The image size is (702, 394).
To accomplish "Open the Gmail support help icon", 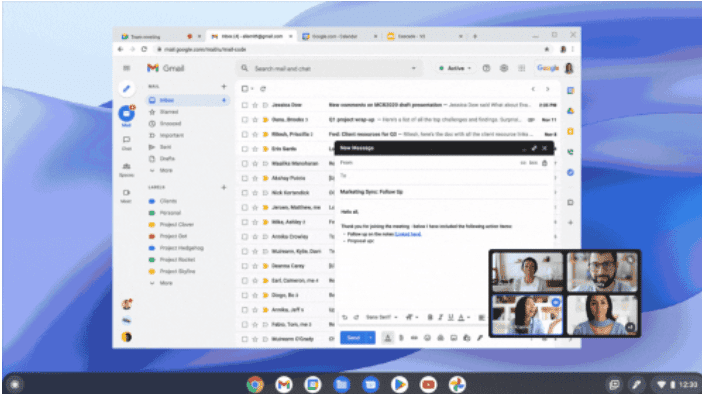I will tap(486, 68).
